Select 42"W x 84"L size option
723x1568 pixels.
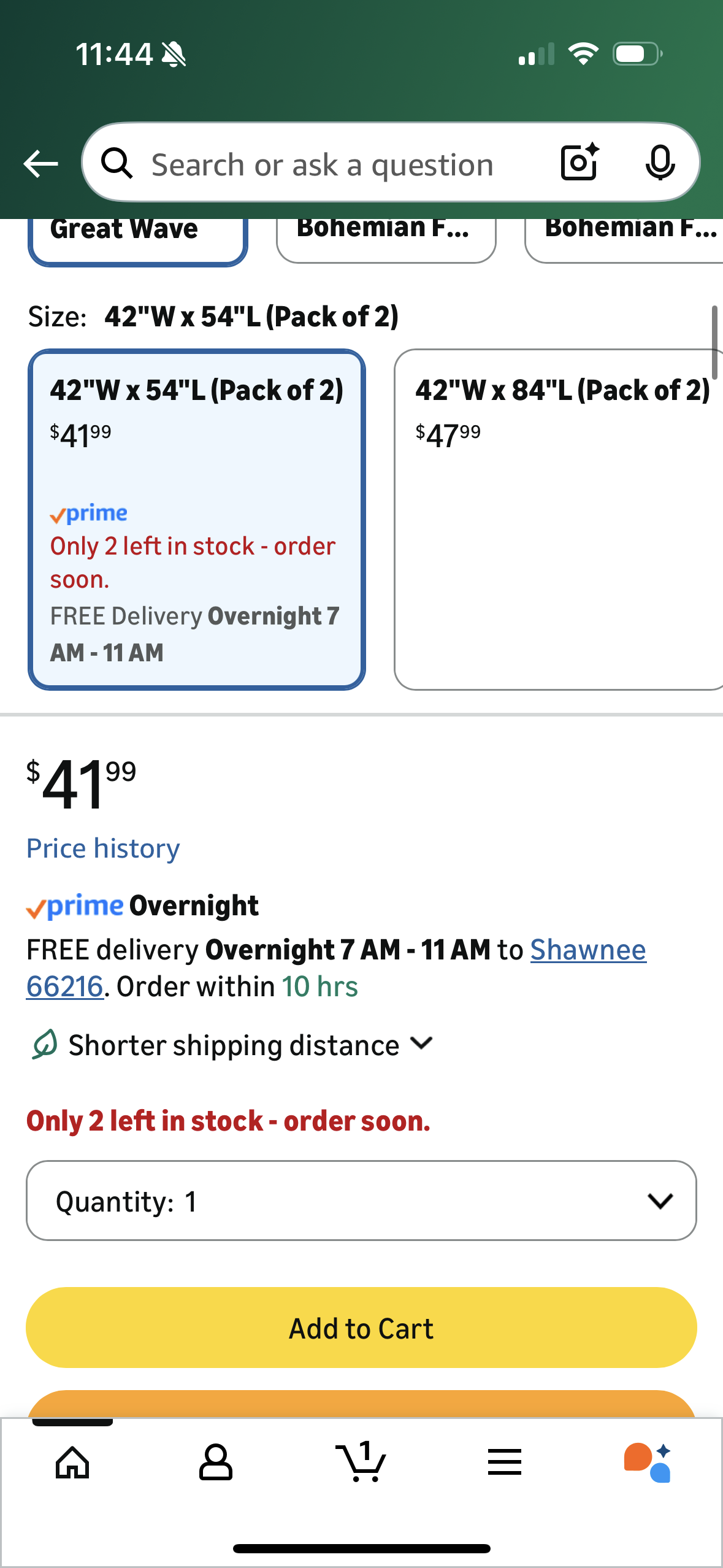558,519
